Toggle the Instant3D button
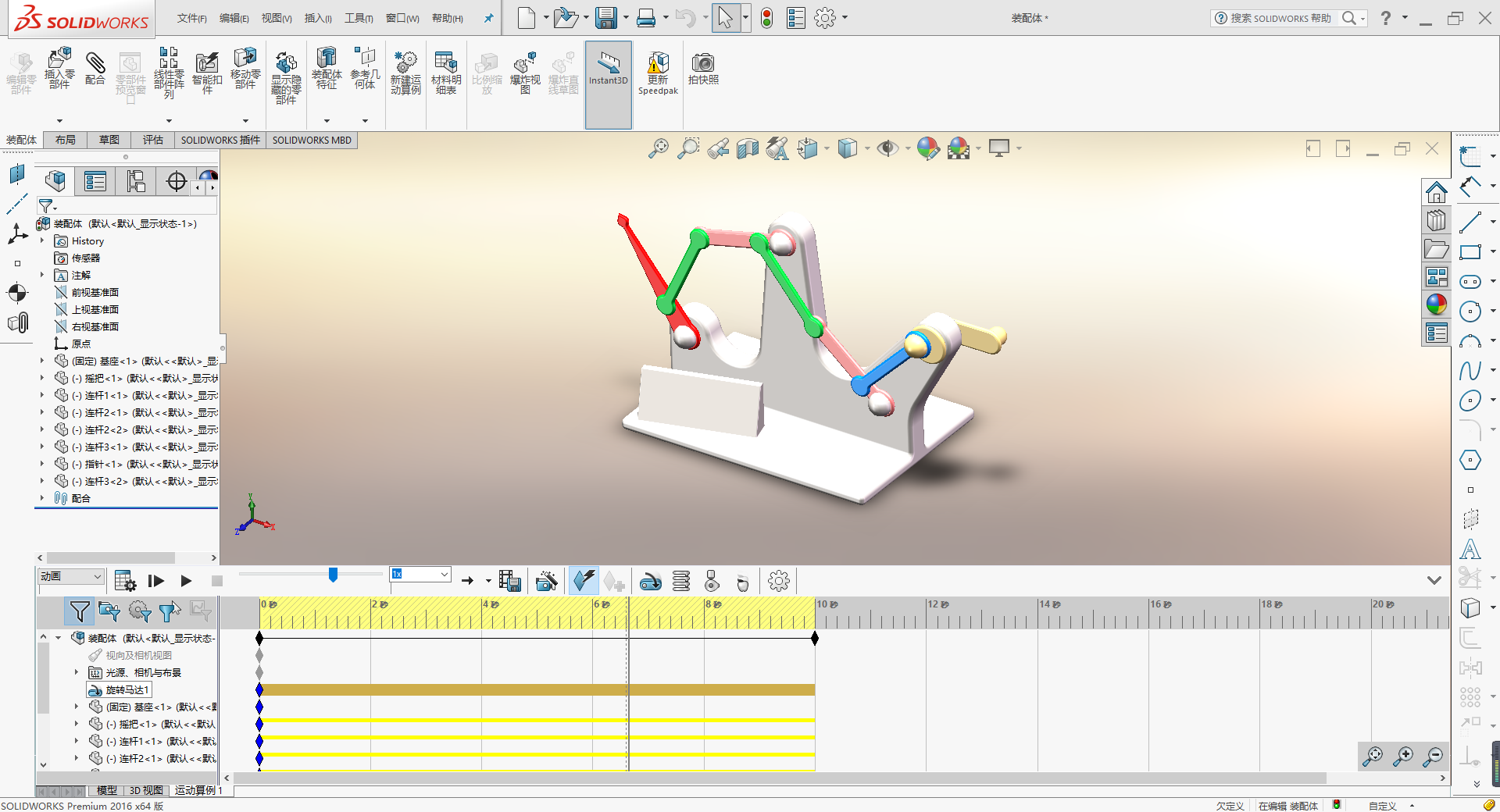 click(x=608, y=84)
